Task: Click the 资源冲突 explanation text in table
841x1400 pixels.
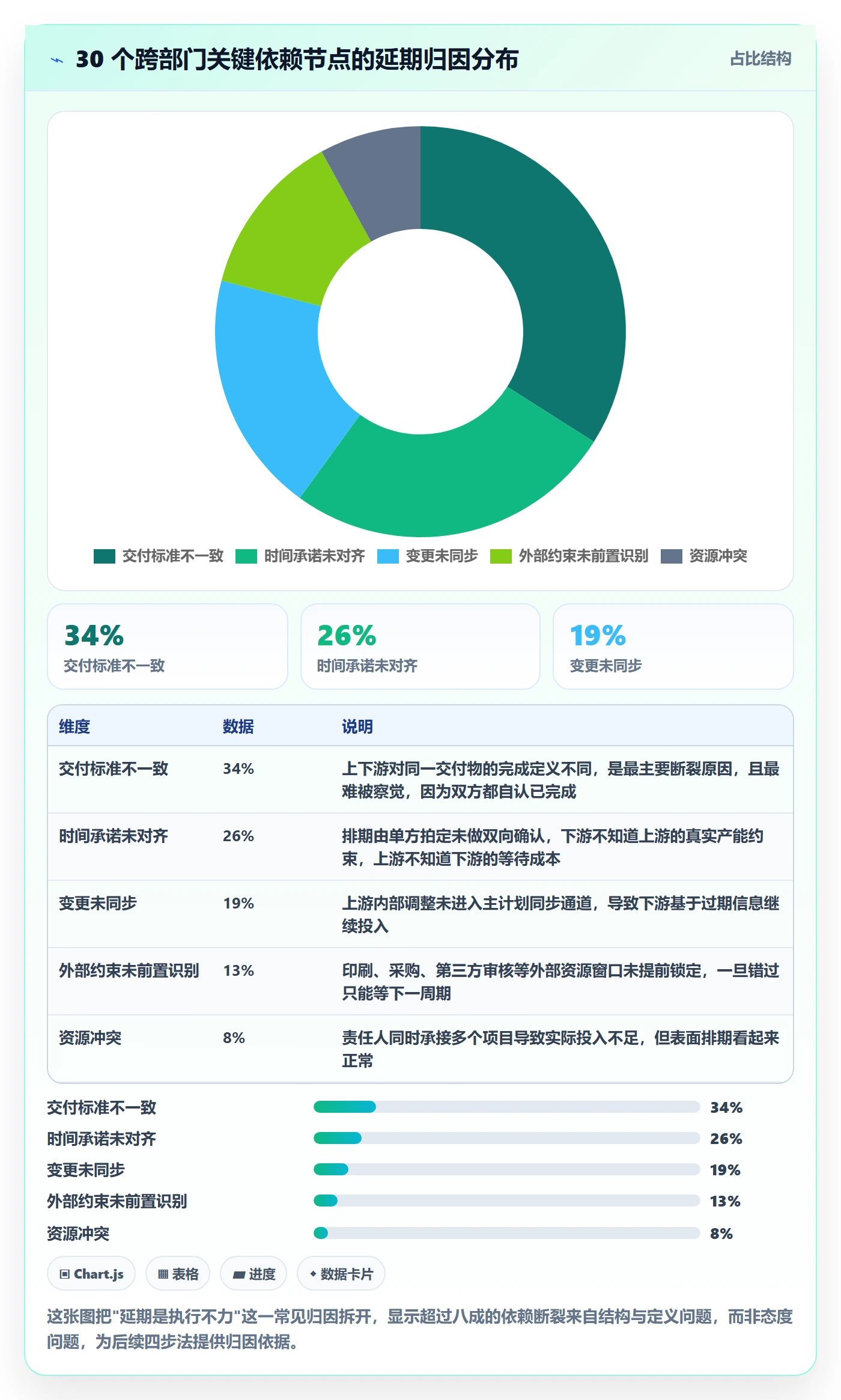Action: [560, 1049]
